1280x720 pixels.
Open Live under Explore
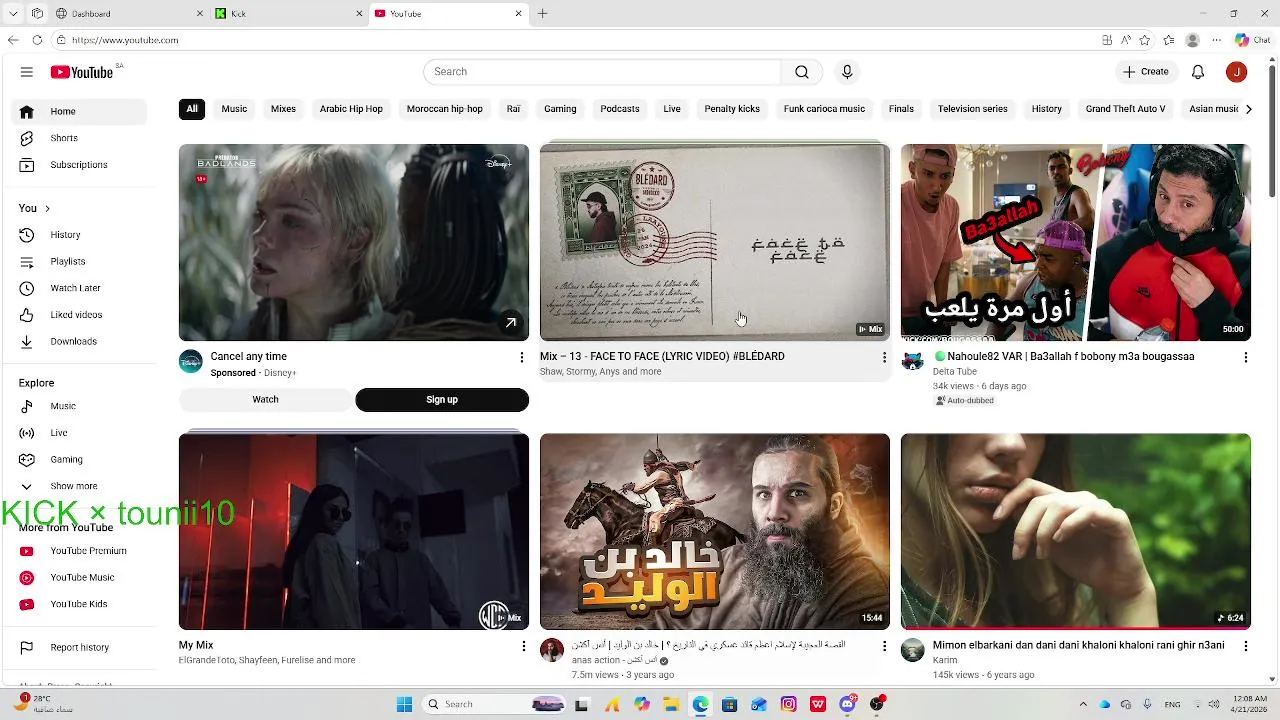click(x=80, y=433)
